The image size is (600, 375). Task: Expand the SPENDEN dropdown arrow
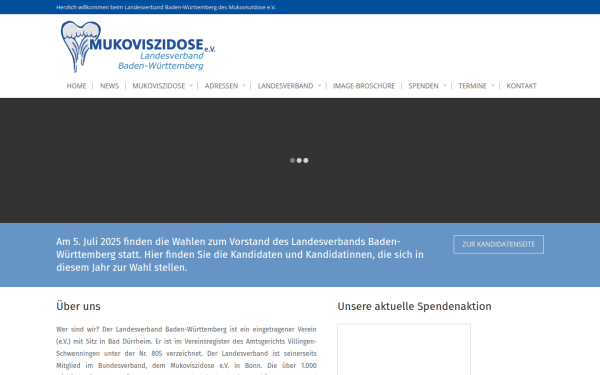[x=445, y=86]
